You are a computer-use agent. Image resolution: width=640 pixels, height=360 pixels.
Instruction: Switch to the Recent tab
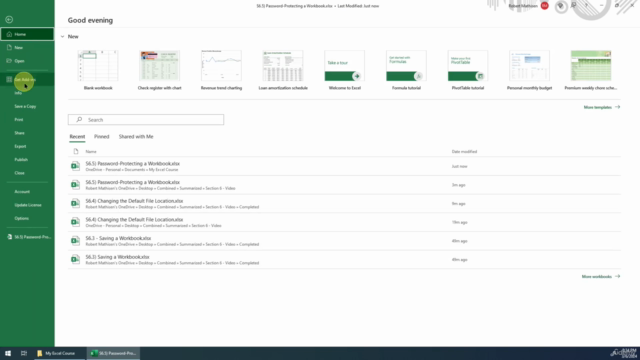tap(77, 137)
